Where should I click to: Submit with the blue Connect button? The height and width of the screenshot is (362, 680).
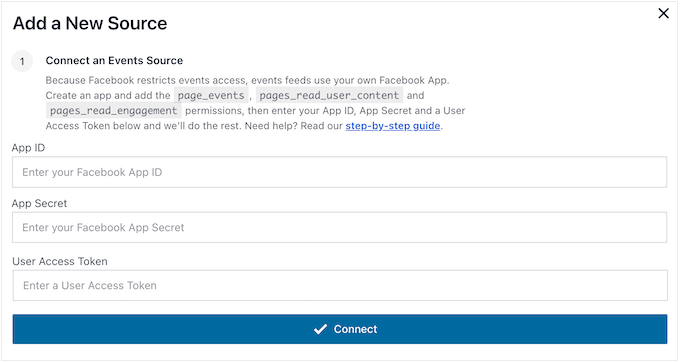340,329
